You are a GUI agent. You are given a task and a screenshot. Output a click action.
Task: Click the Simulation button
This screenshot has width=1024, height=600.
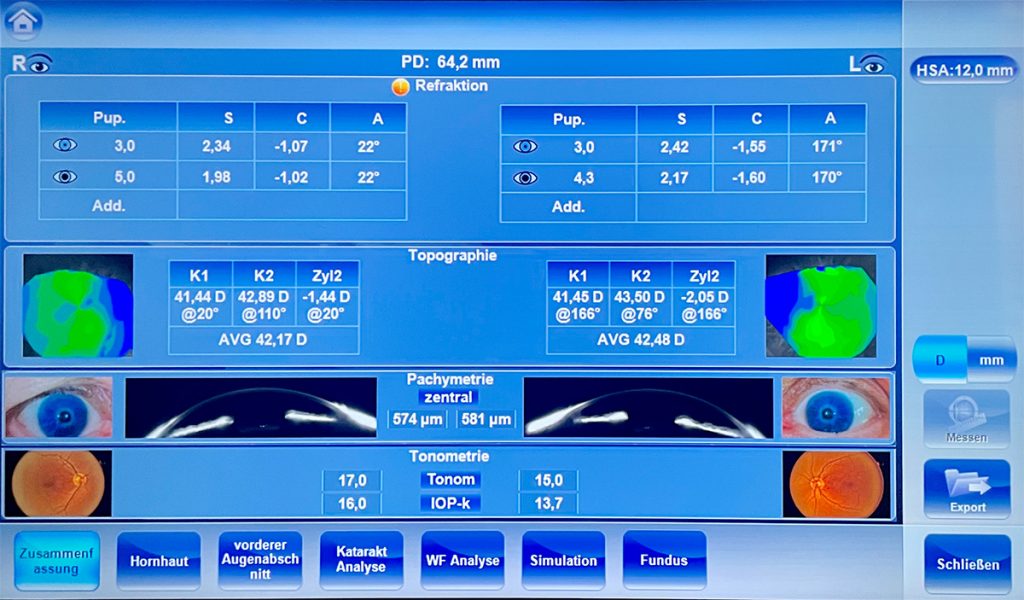point(563,560)
